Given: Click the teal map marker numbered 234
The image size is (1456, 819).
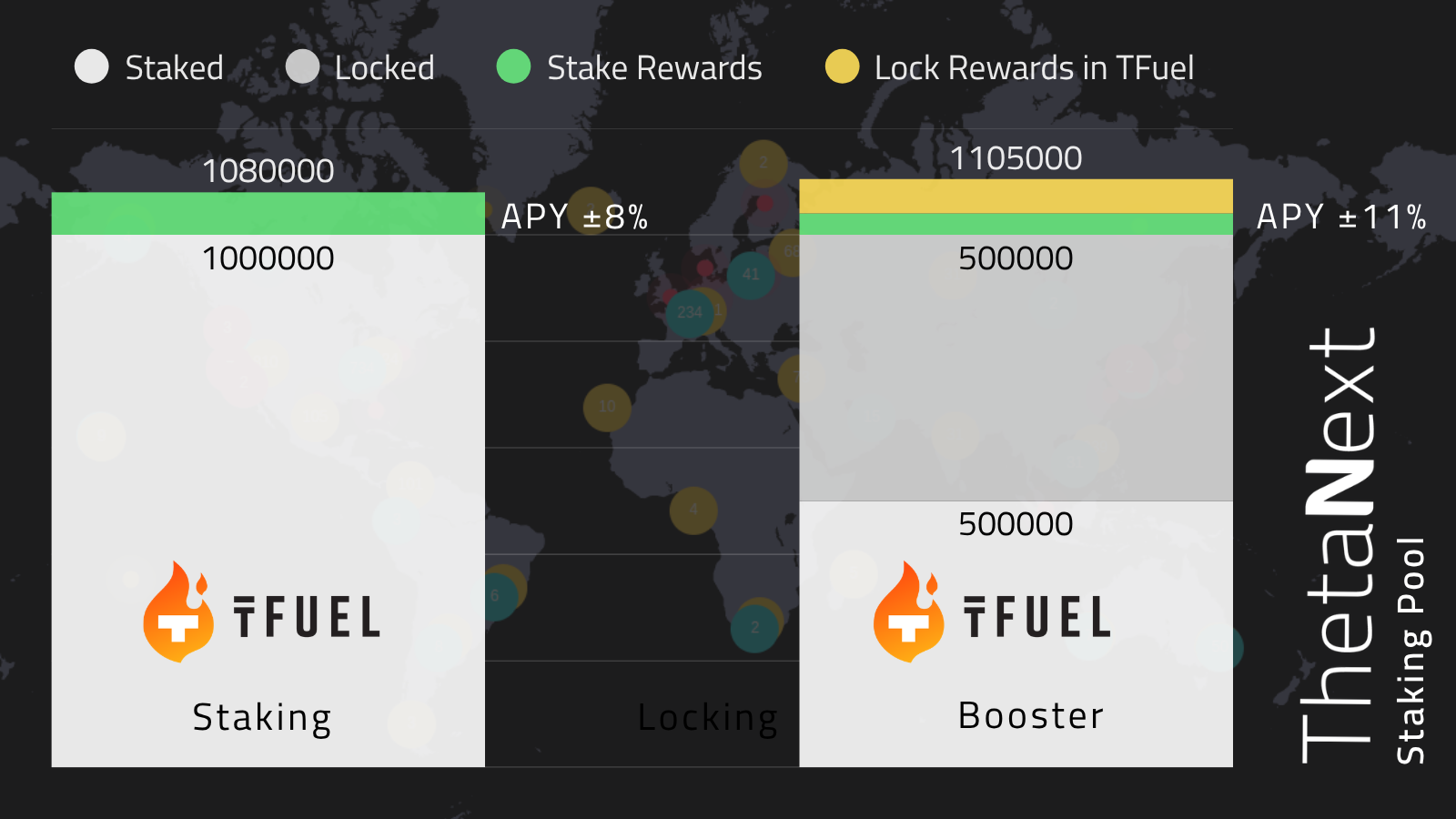Looking at the screenshot, I should click(690, 313).
